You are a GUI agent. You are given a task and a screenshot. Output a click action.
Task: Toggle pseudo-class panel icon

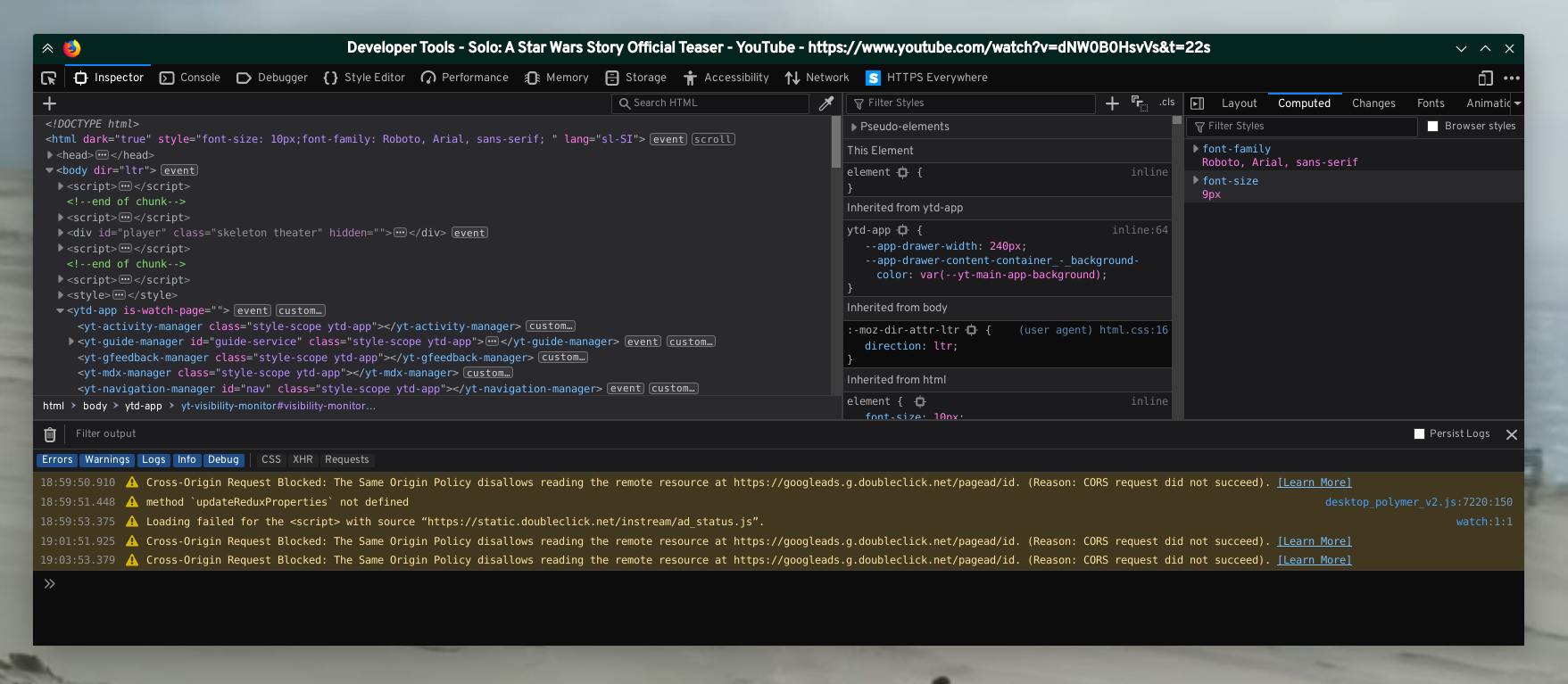point(1139,103)
